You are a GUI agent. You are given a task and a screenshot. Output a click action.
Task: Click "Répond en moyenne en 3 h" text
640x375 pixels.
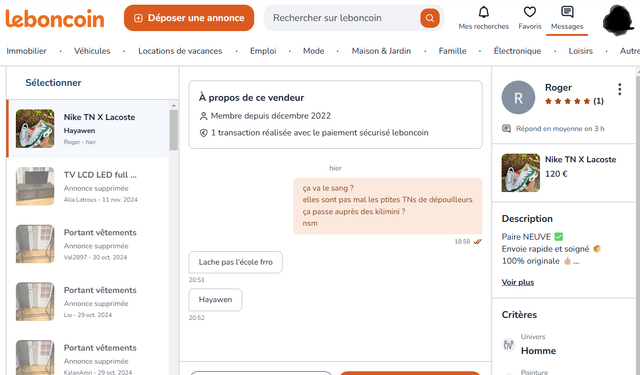coord(560,129)
